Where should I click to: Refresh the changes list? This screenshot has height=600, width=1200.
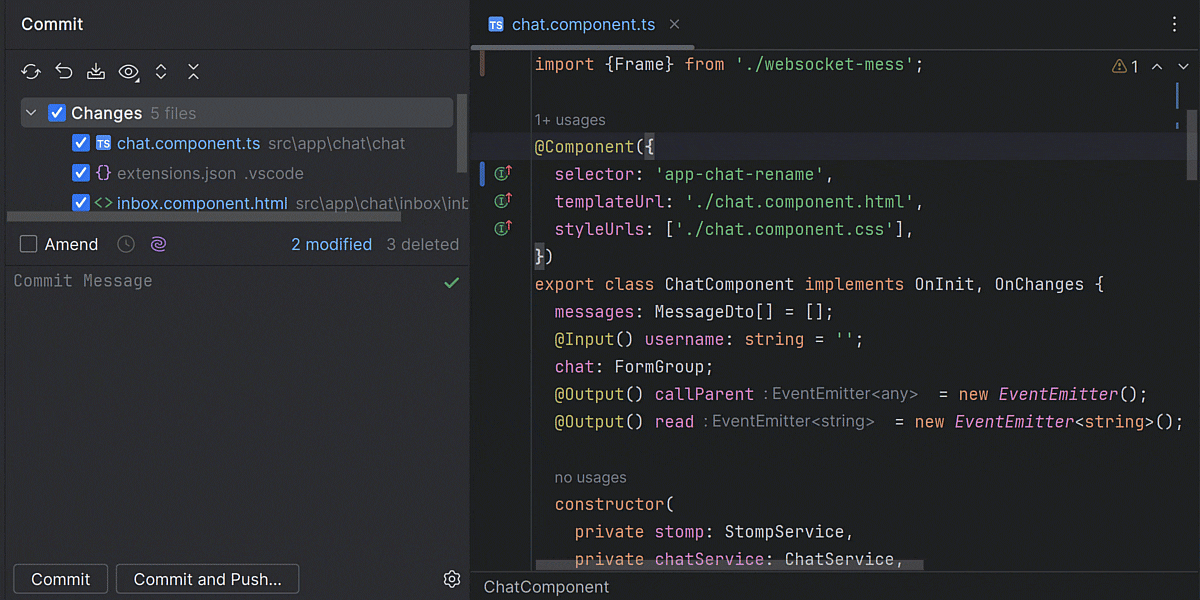pyautogui.click(x=30, y=71)
